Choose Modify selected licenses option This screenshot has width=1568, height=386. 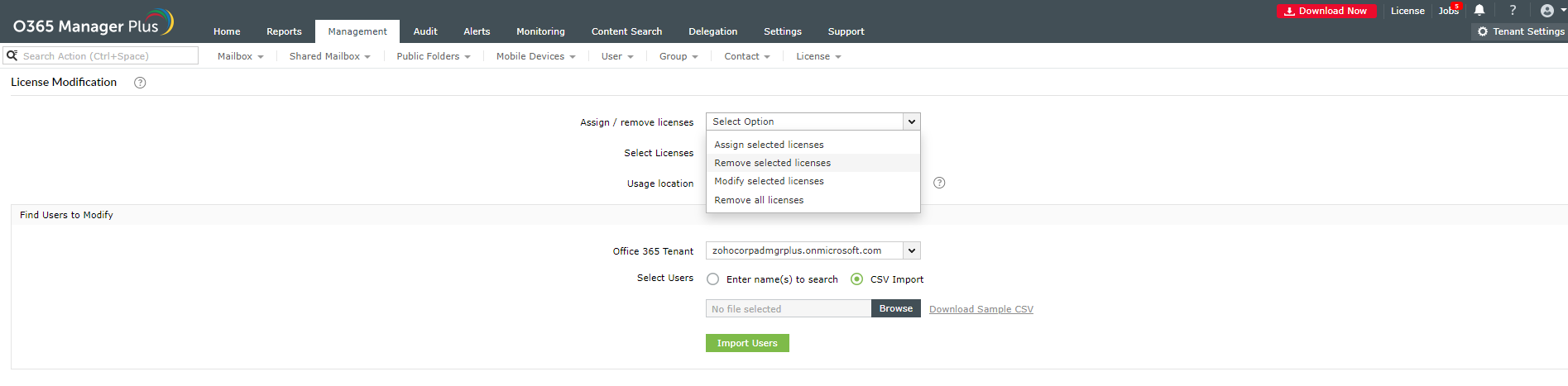(x=769, y=181)
